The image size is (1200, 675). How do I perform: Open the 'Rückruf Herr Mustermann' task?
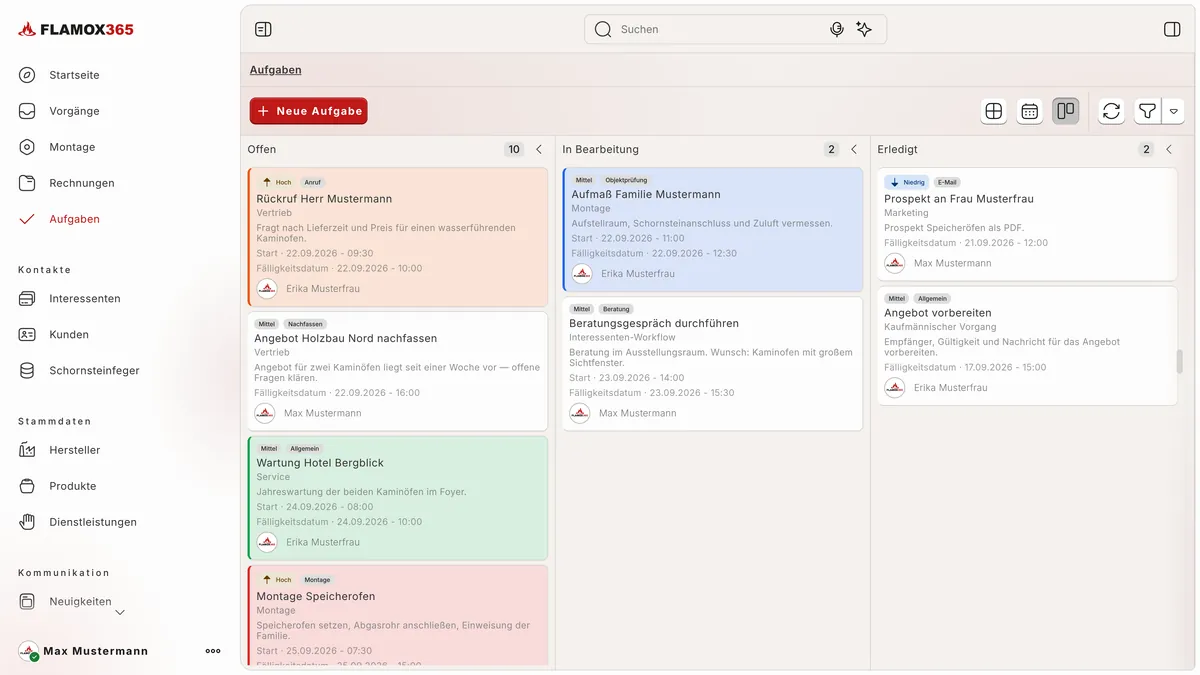pyautogui.click(x=398, y=237)
